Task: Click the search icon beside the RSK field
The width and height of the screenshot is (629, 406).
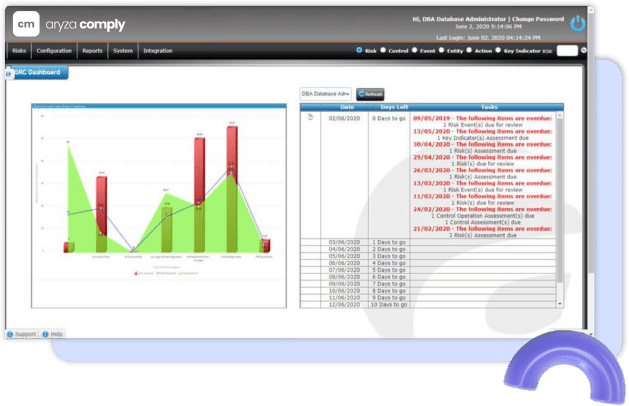Action: [x=584, y=51]
